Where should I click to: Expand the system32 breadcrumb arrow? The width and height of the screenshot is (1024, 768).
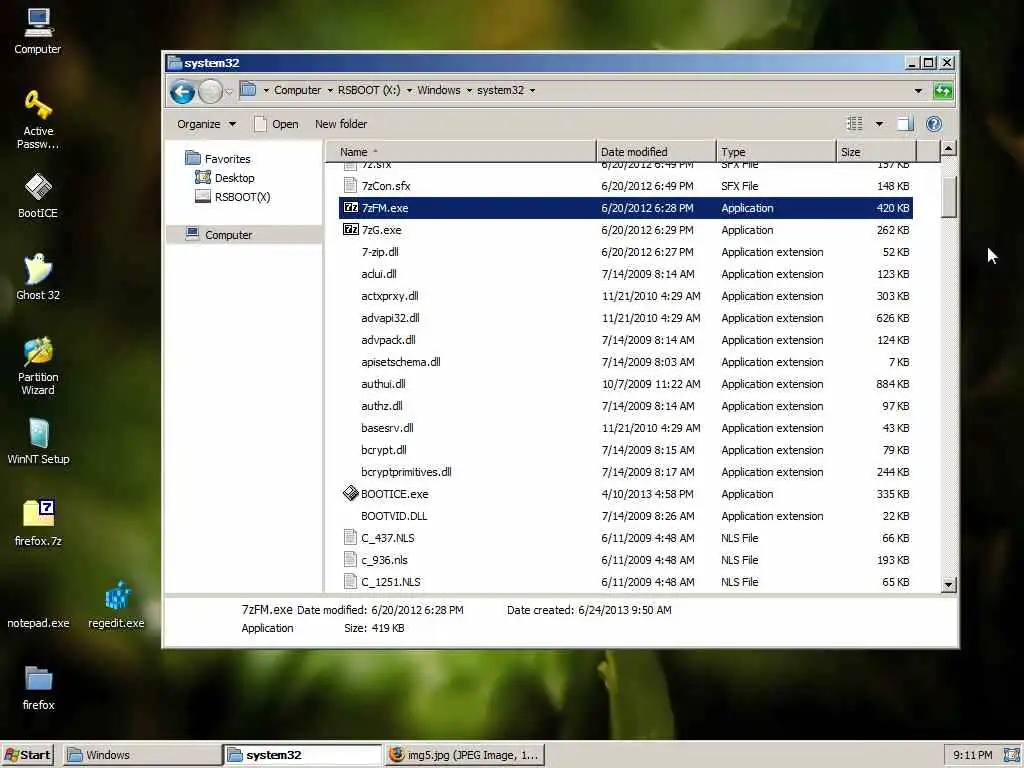pos(532,90)
